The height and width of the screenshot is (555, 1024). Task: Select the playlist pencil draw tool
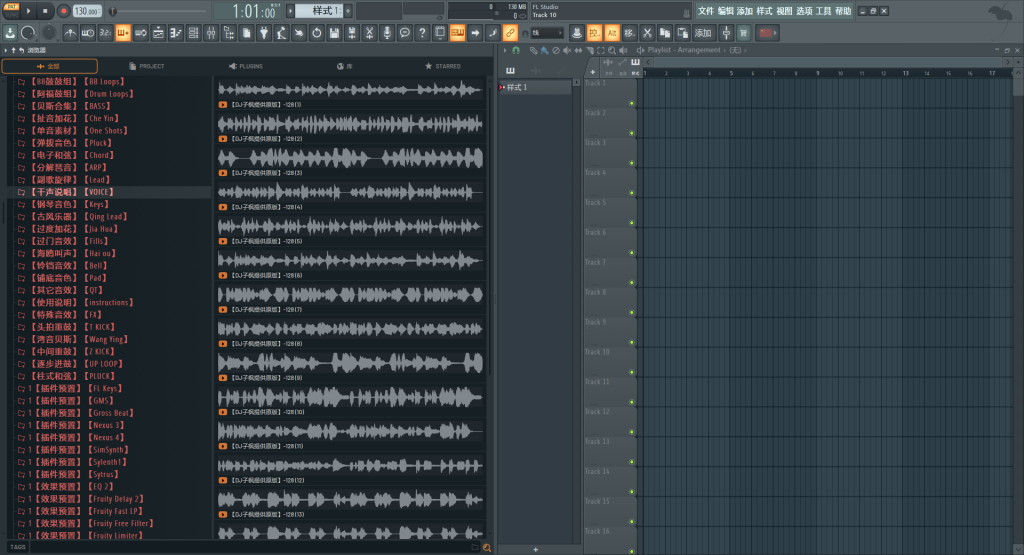pos(533,50)
